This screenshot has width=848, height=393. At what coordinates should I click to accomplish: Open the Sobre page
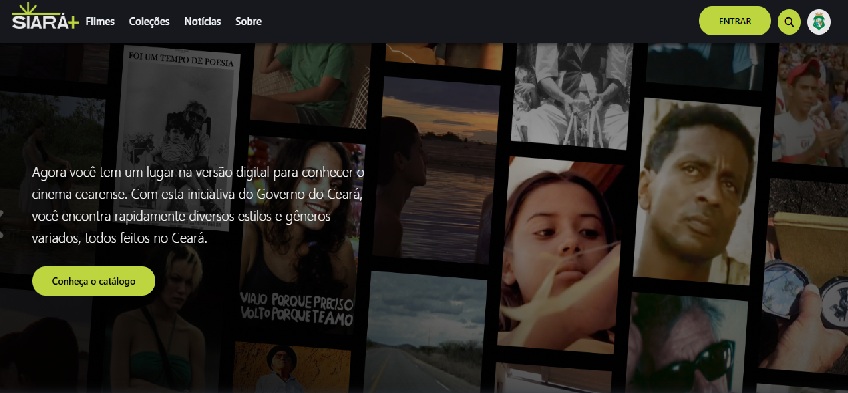(x=249, y=22)
